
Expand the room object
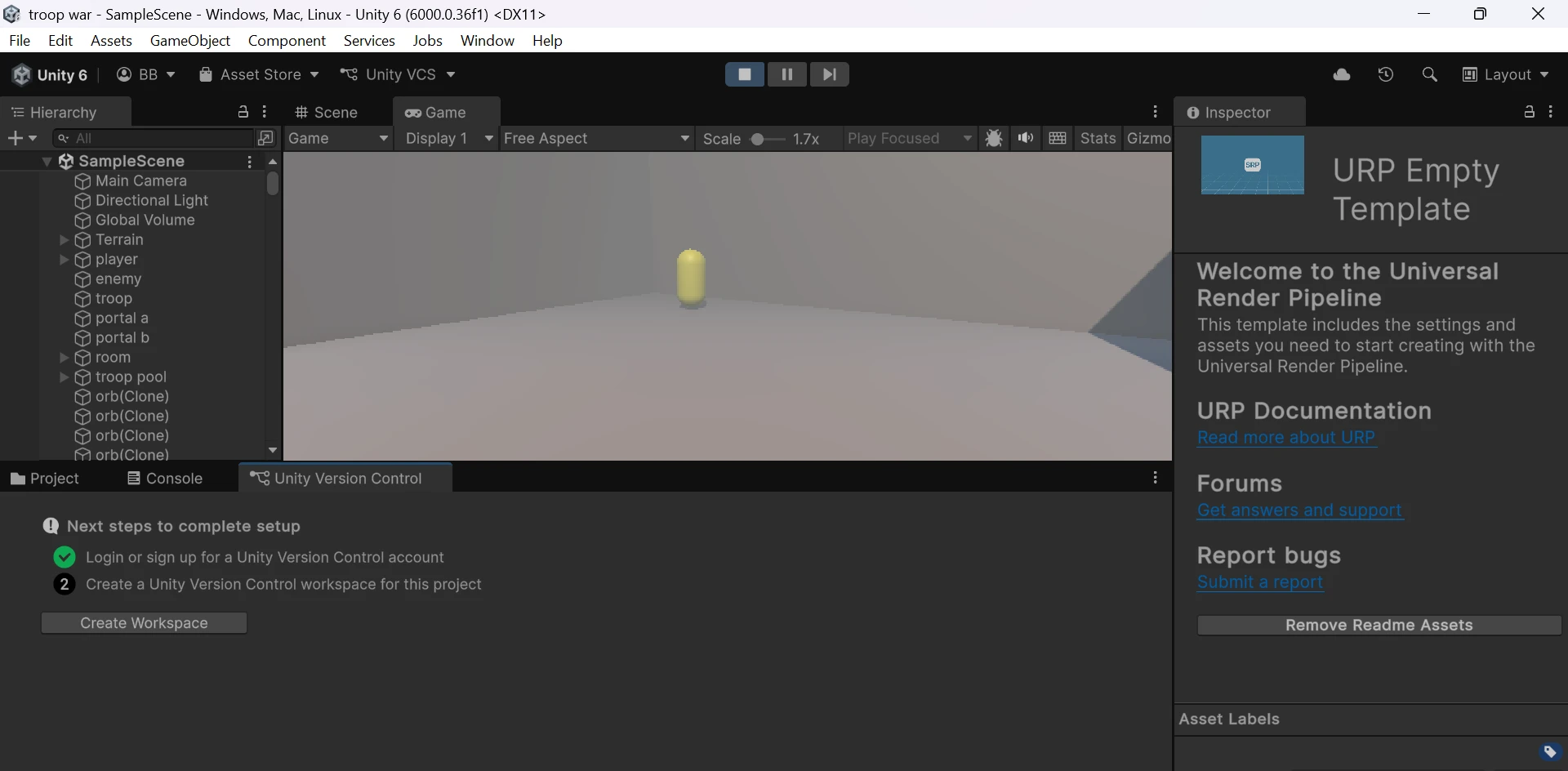click(x=64, y=358)
